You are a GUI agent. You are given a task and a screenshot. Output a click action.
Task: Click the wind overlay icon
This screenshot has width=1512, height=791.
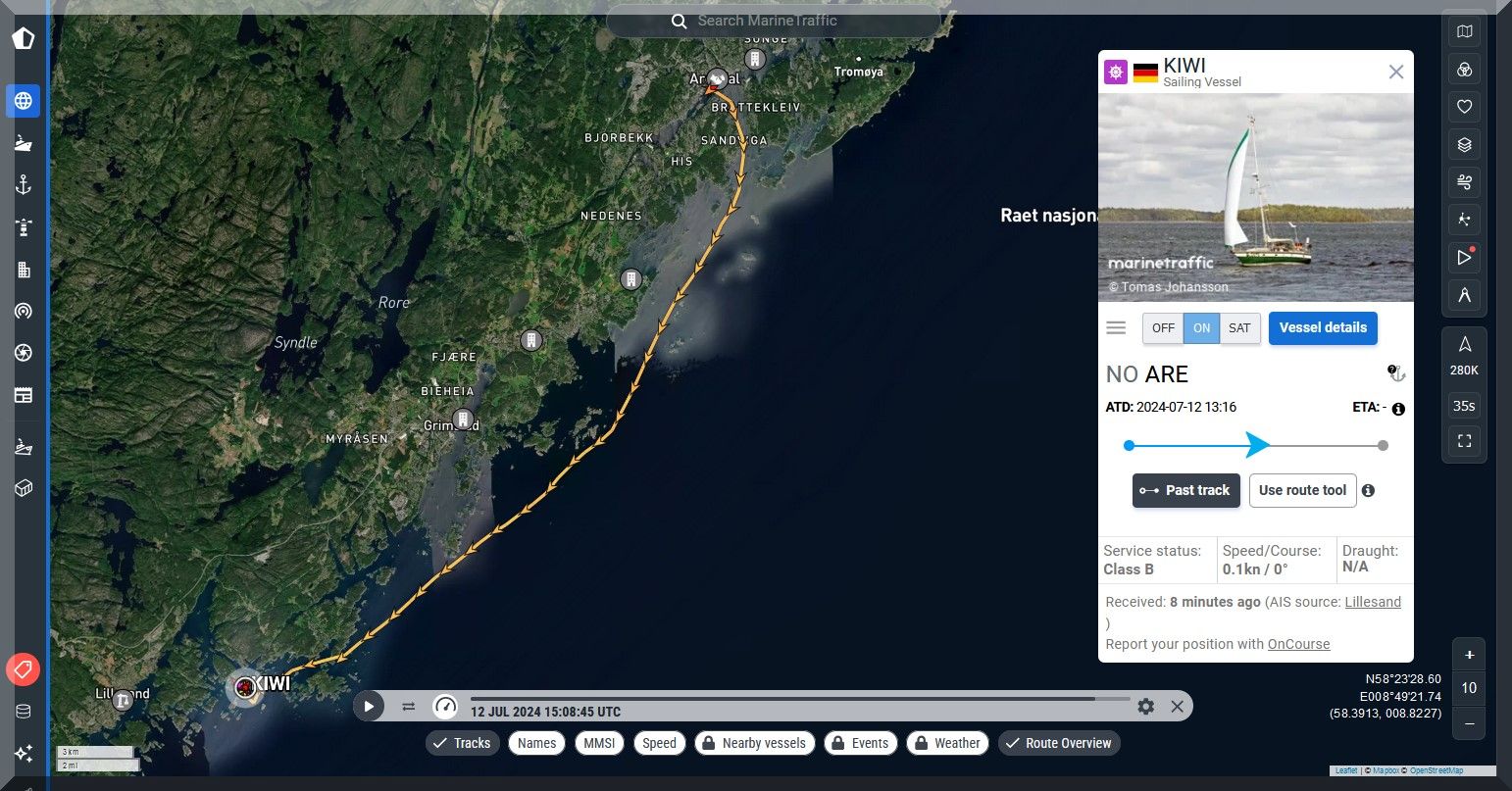(x=1464, y=182)
